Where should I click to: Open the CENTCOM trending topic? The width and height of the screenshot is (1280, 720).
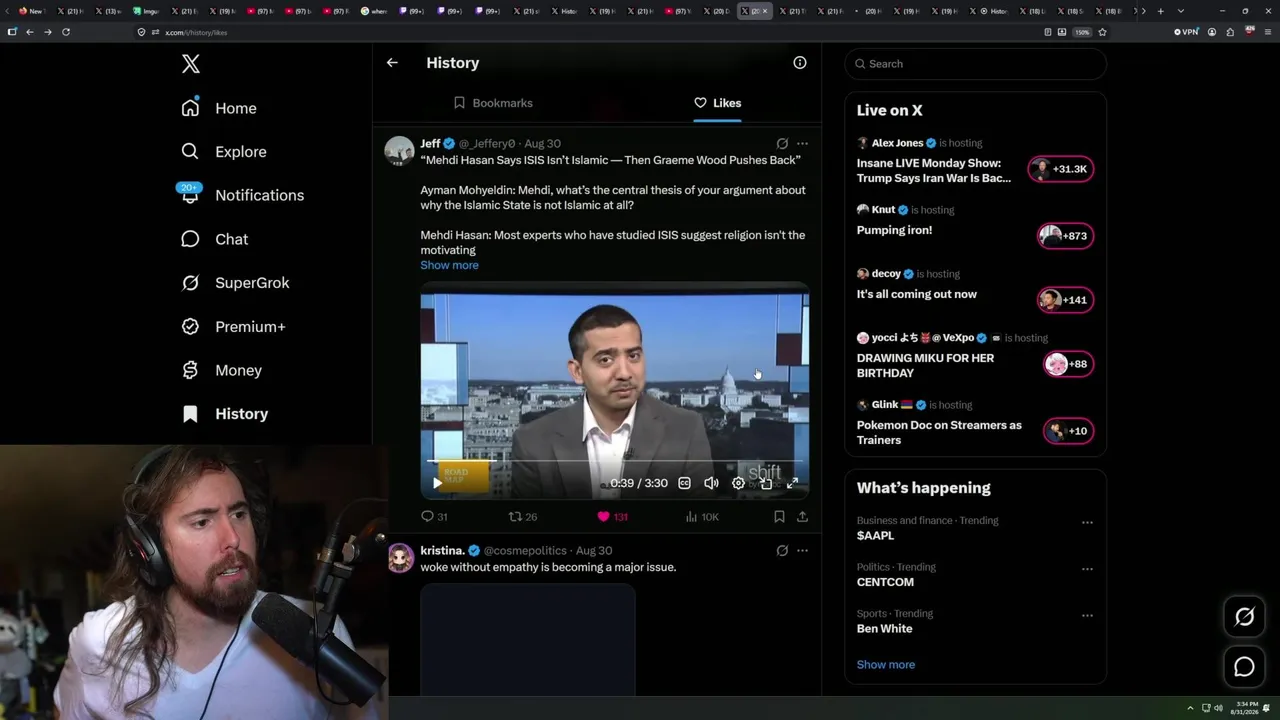(885, 582)
